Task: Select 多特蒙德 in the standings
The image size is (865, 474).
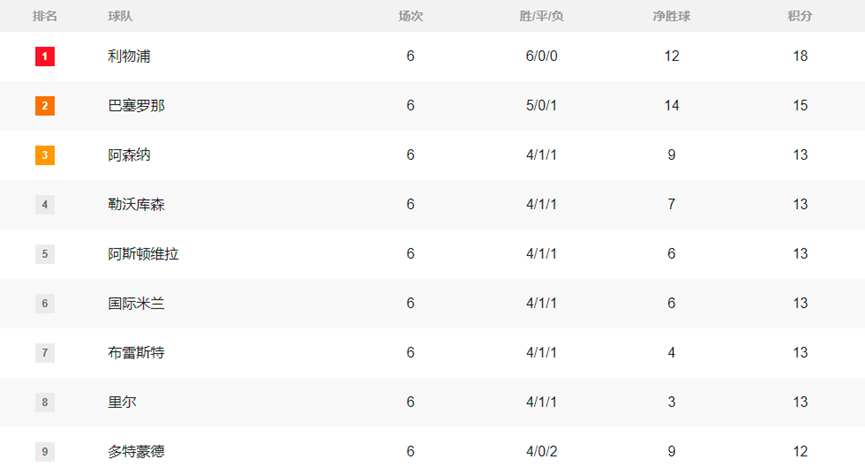Action: point(136,451)
